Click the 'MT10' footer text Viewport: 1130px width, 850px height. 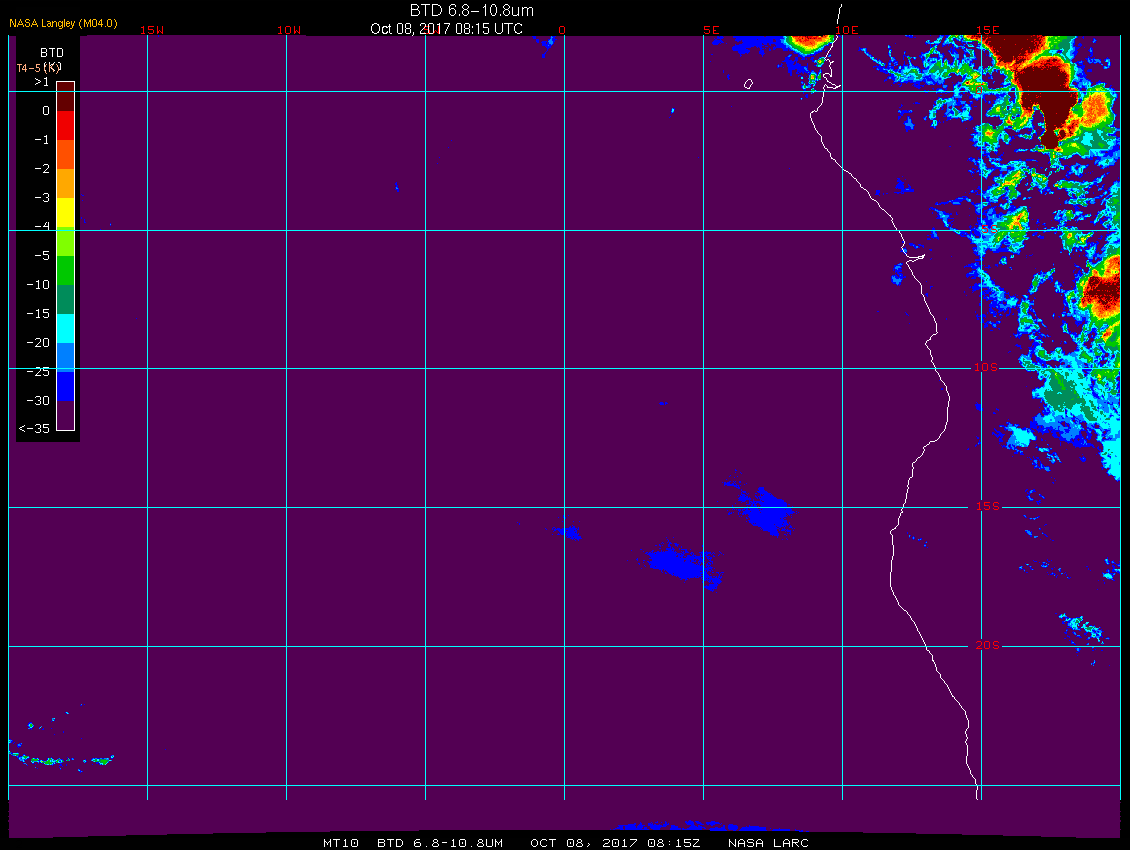pyautogui.click(x=341, y=843)
